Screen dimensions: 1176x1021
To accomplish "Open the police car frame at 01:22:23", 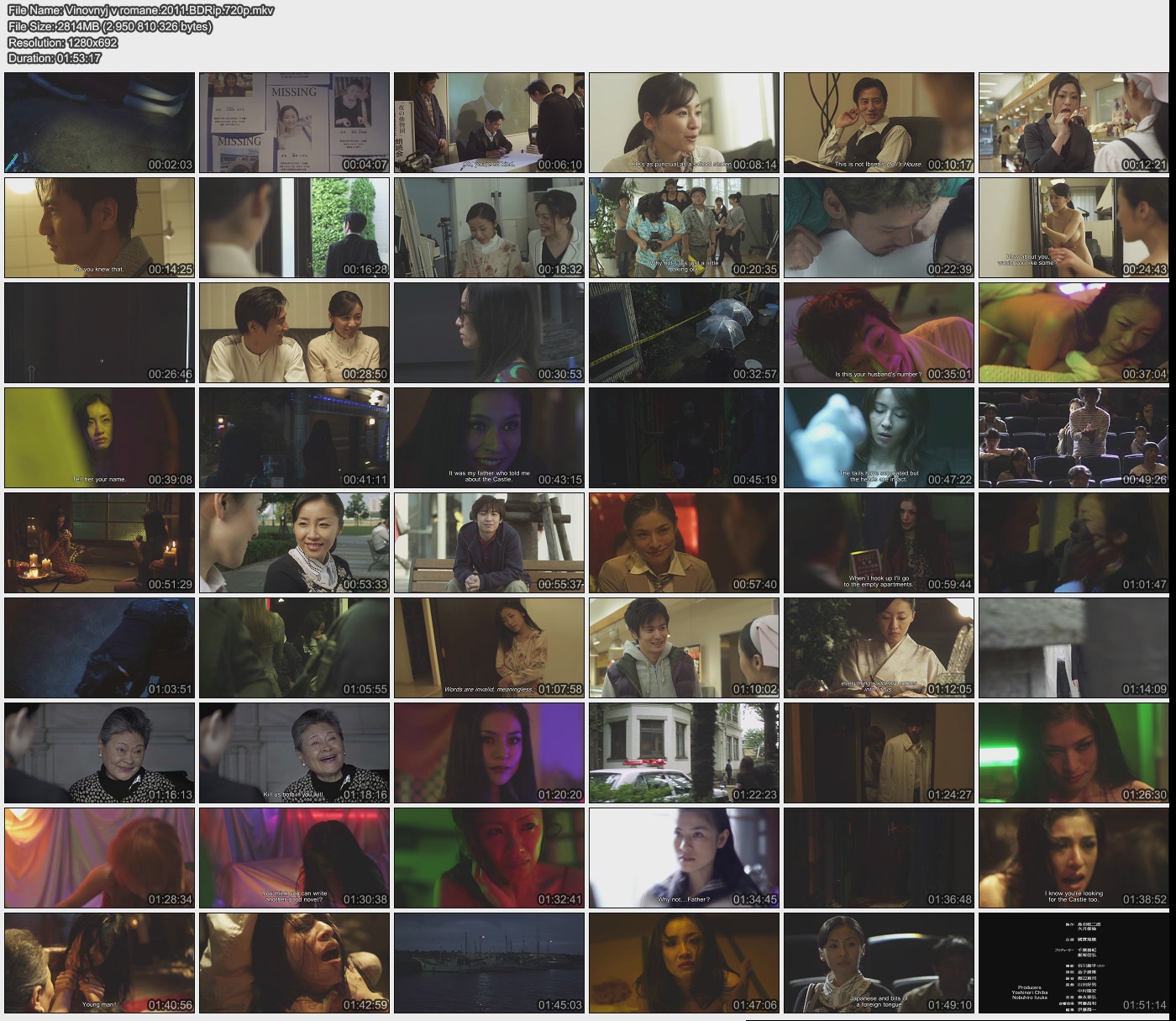I will tap(684, 753).
